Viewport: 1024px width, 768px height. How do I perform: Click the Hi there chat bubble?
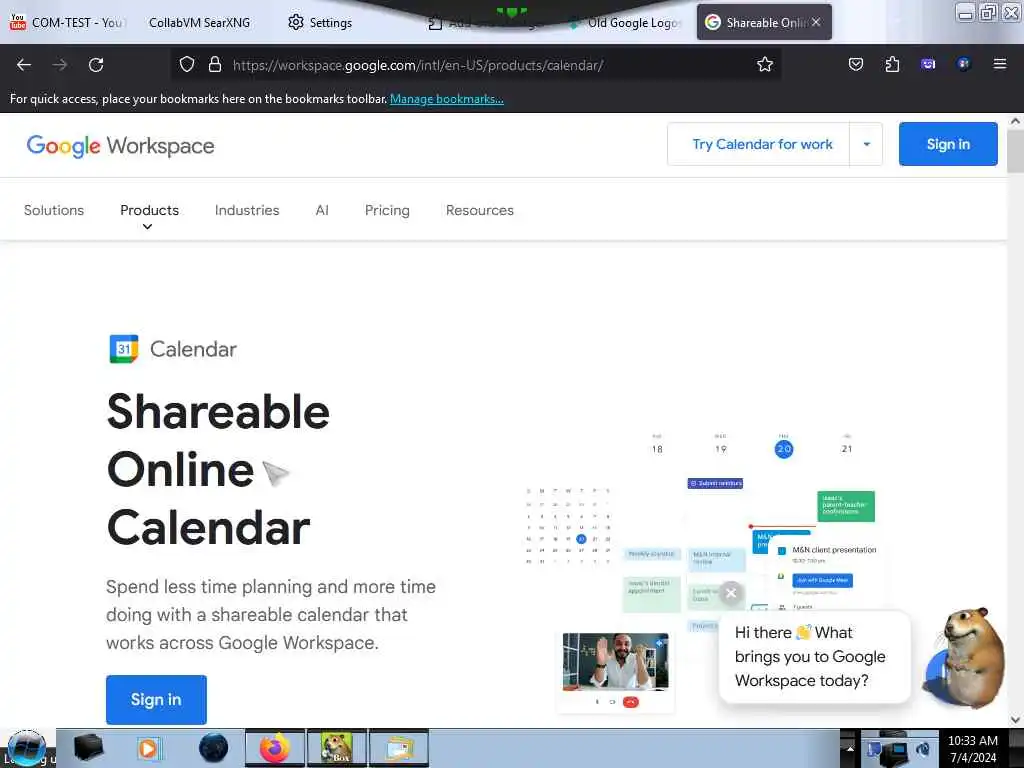[814, 657]
